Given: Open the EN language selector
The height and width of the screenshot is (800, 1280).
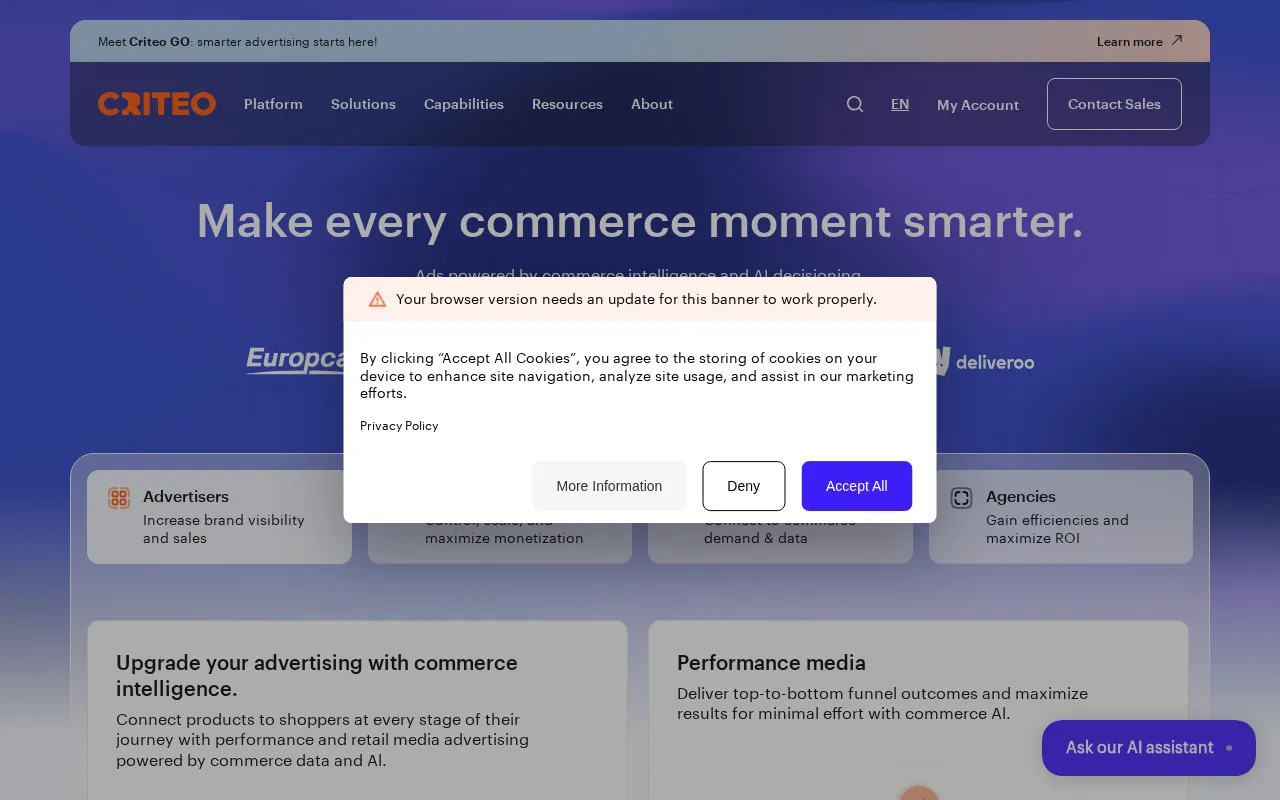Looking at the screenshot, I should coord(900,104).
